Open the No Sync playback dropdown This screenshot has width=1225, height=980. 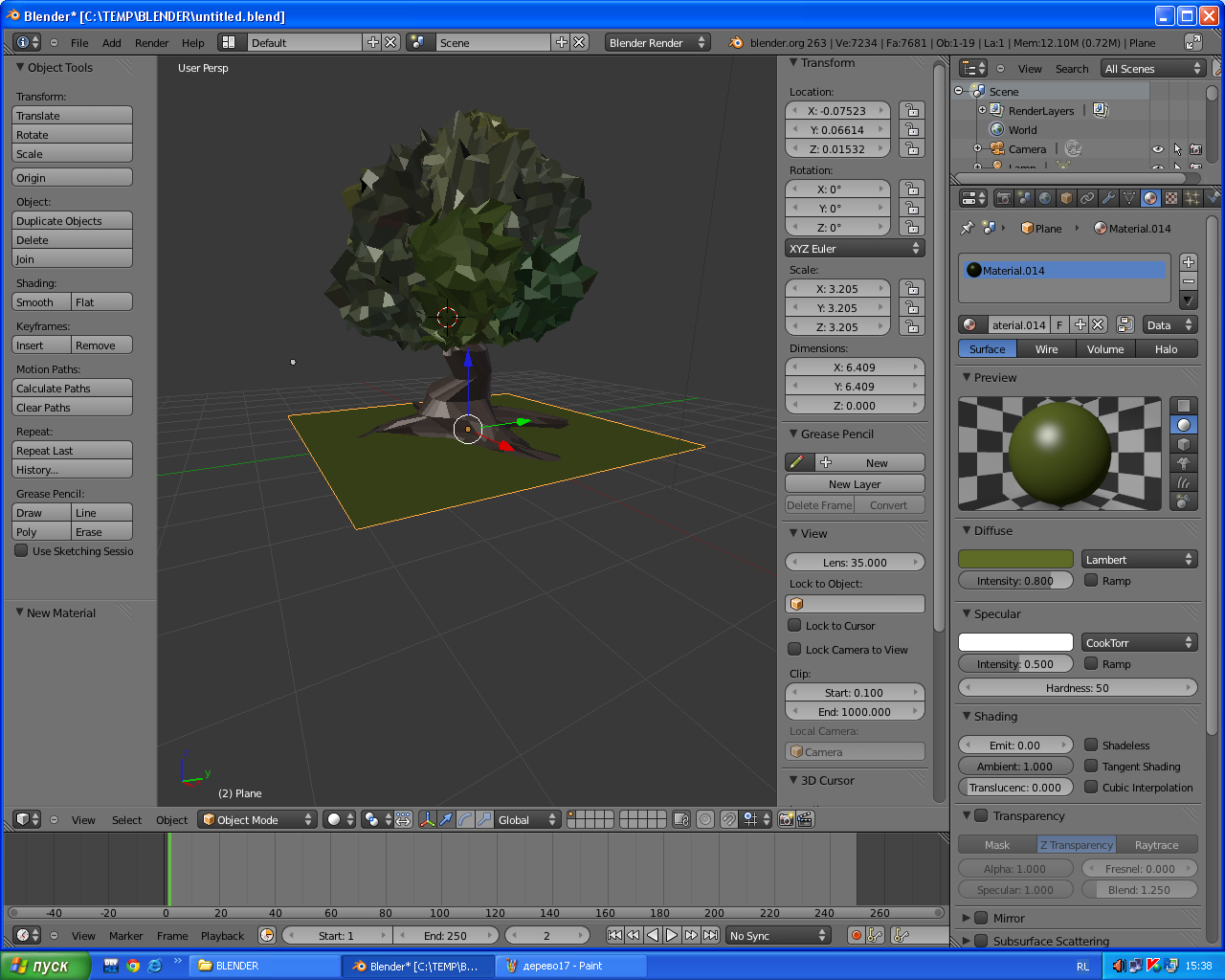click(778, 935)
